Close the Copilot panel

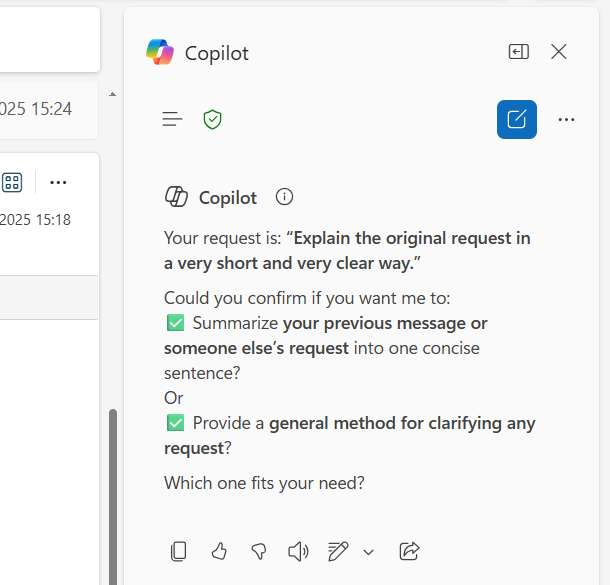click(x=559, y=51)
